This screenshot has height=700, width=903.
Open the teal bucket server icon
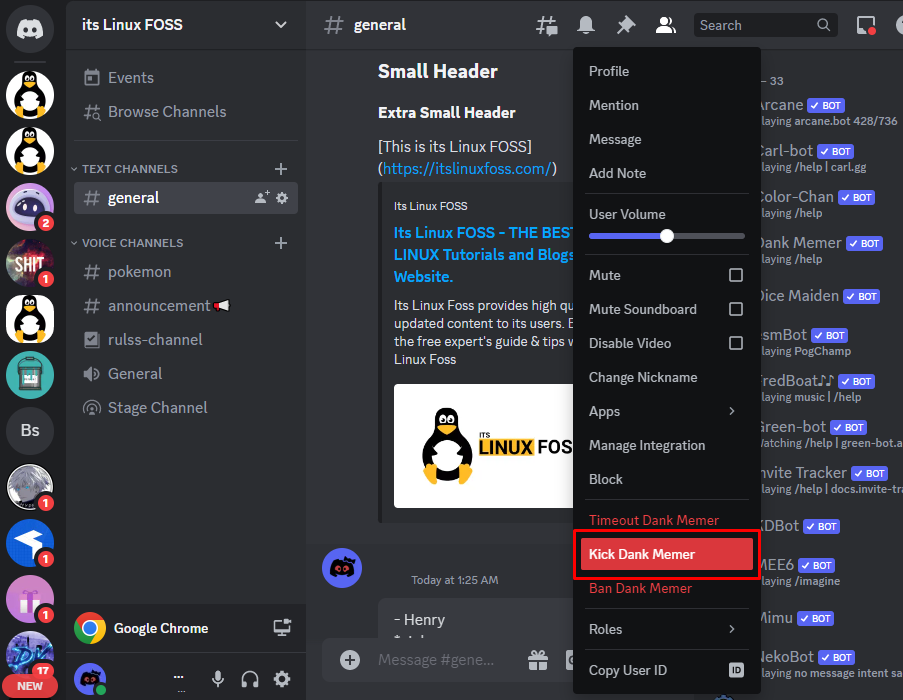pos(29,375)
